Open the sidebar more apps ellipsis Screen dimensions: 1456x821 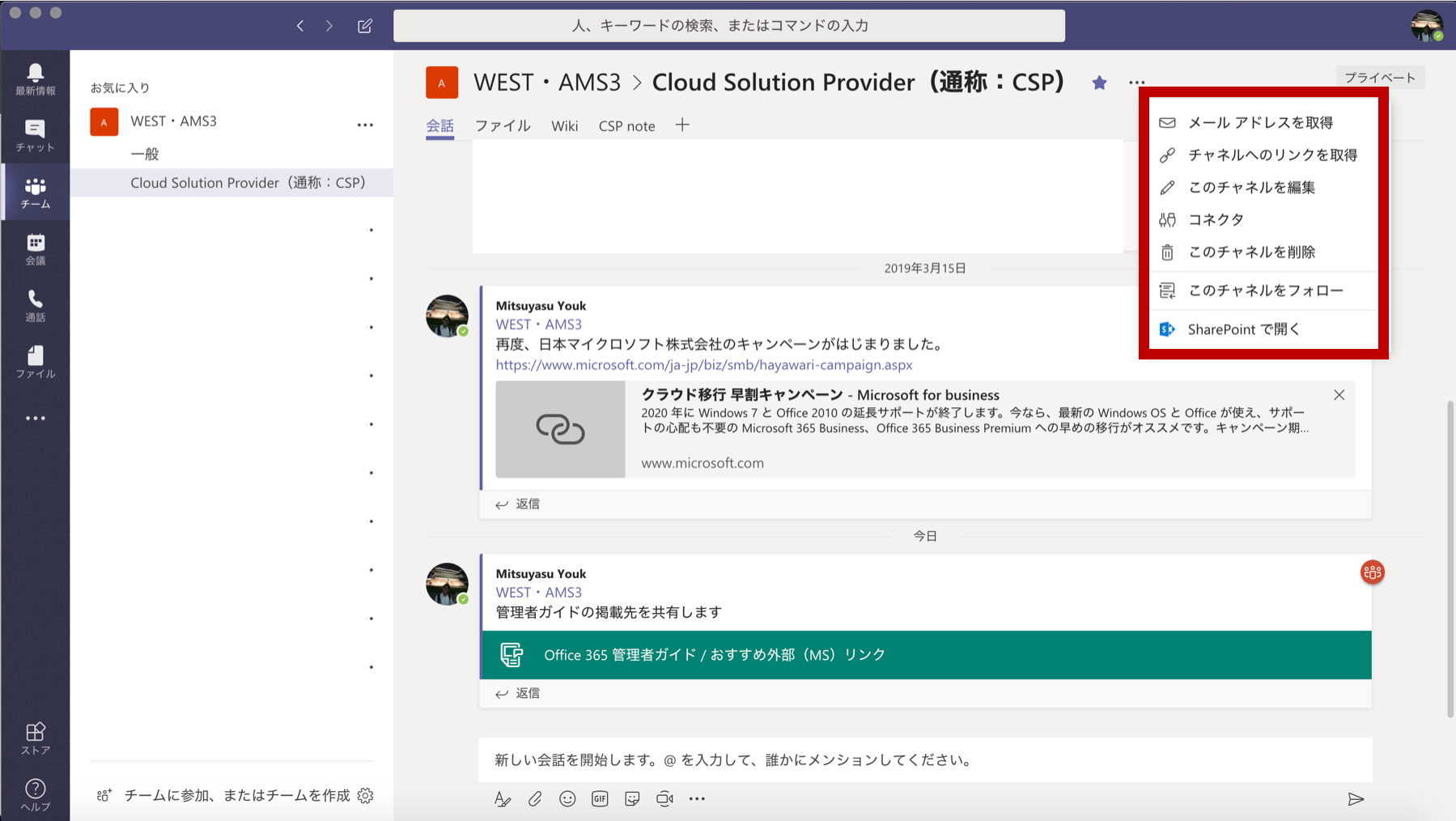35,419
